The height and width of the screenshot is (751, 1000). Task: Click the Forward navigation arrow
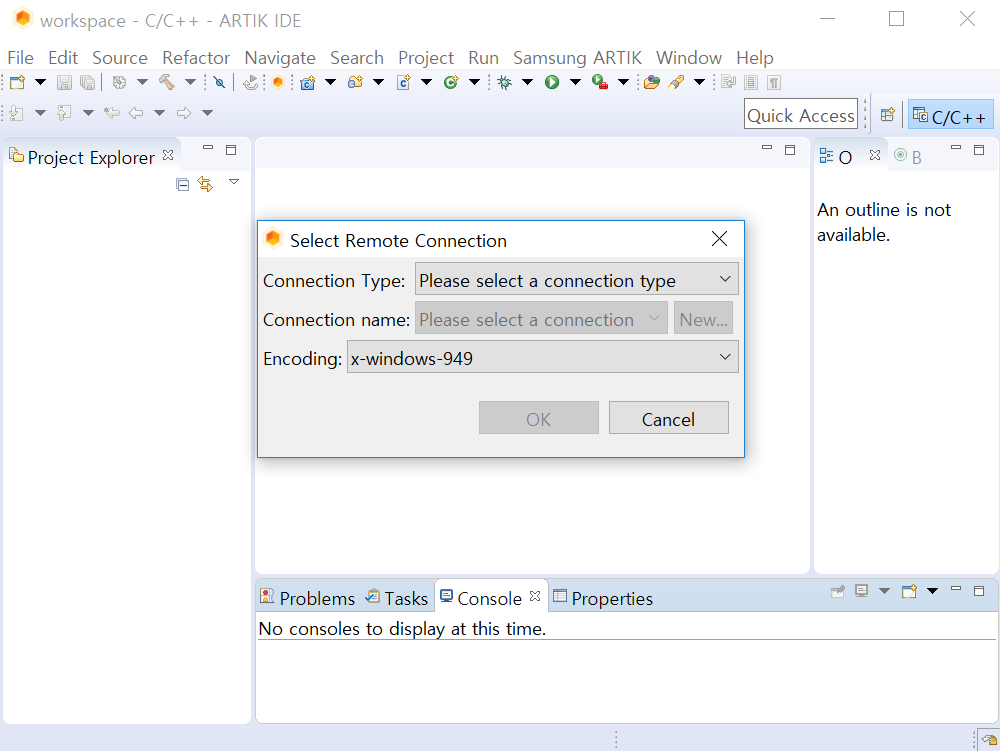click(184, 113)
